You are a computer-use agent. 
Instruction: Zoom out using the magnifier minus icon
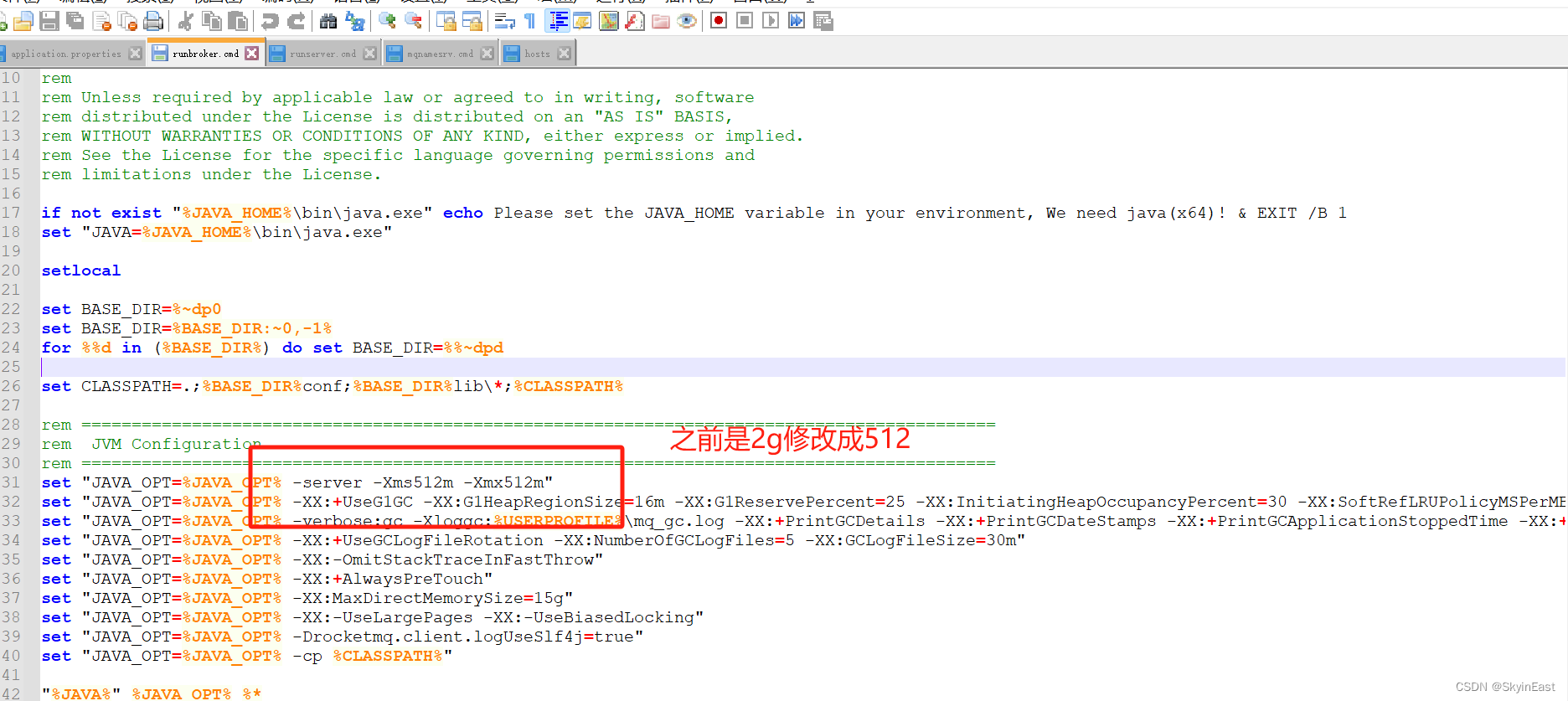pyautogui.click(x=413, y=21)
